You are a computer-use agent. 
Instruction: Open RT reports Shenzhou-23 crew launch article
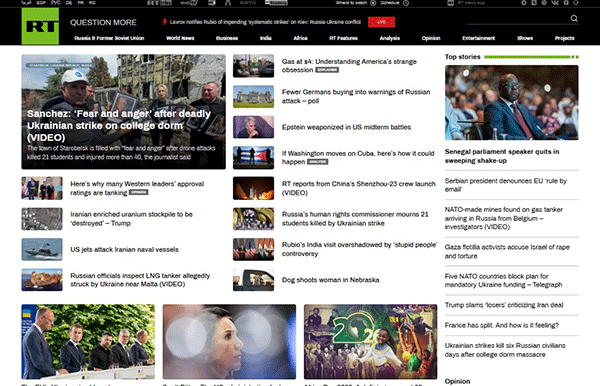(359, 188)
